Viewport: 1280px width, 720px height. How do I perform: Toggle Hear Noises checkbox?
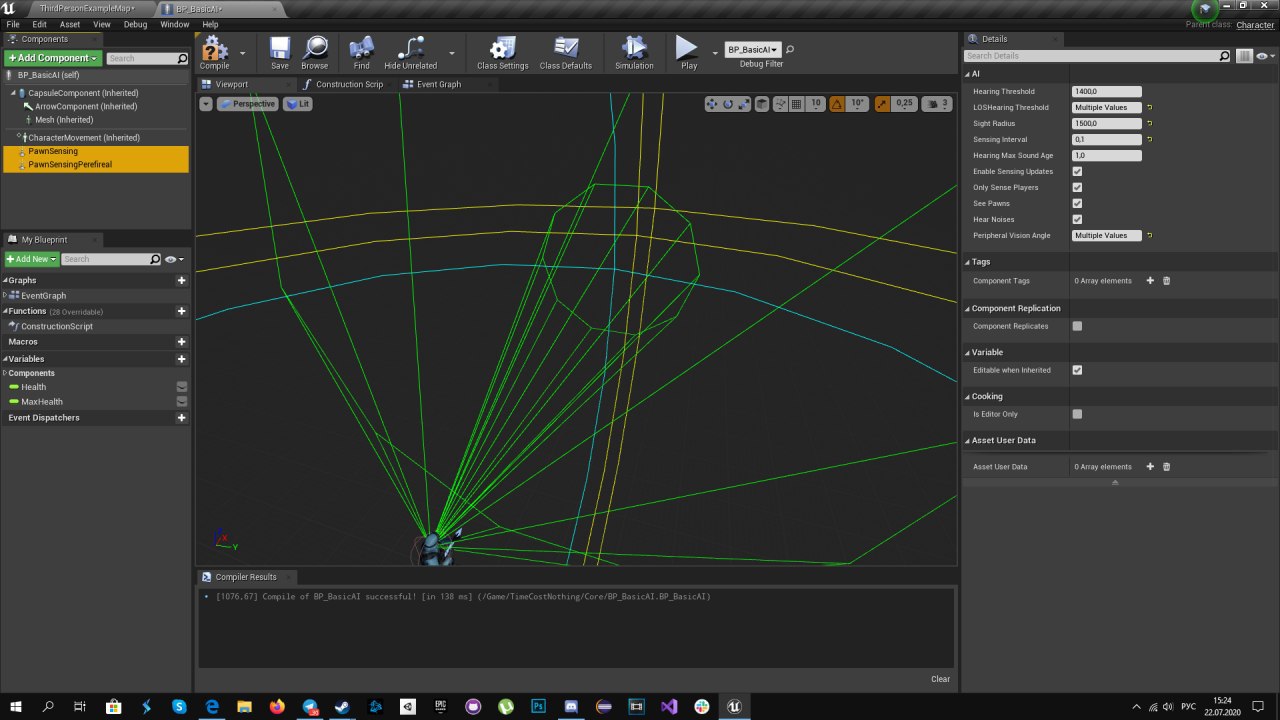[x=1077, y=219]
